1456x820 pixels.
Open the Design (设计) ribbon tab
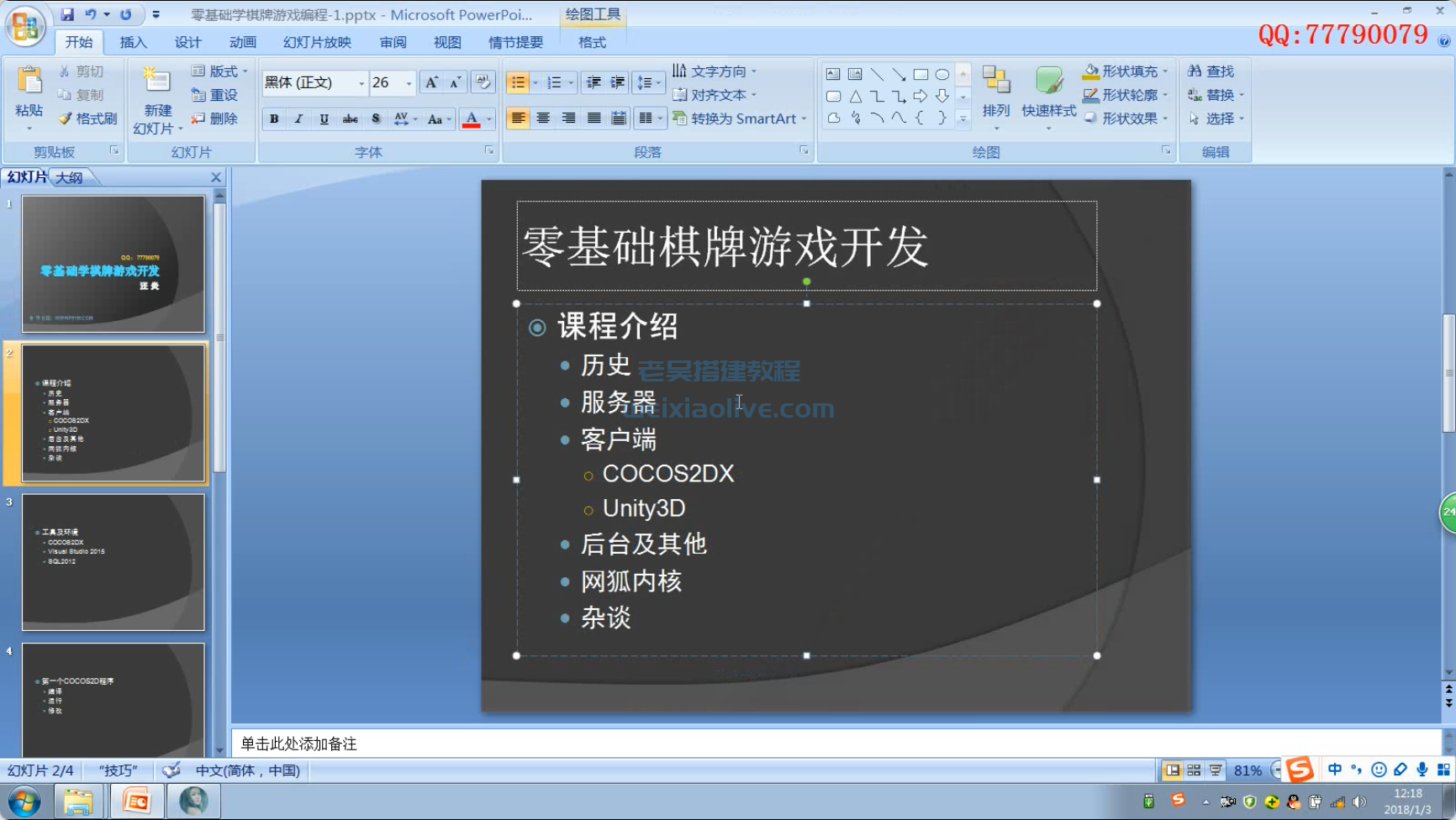coord(187,42)
